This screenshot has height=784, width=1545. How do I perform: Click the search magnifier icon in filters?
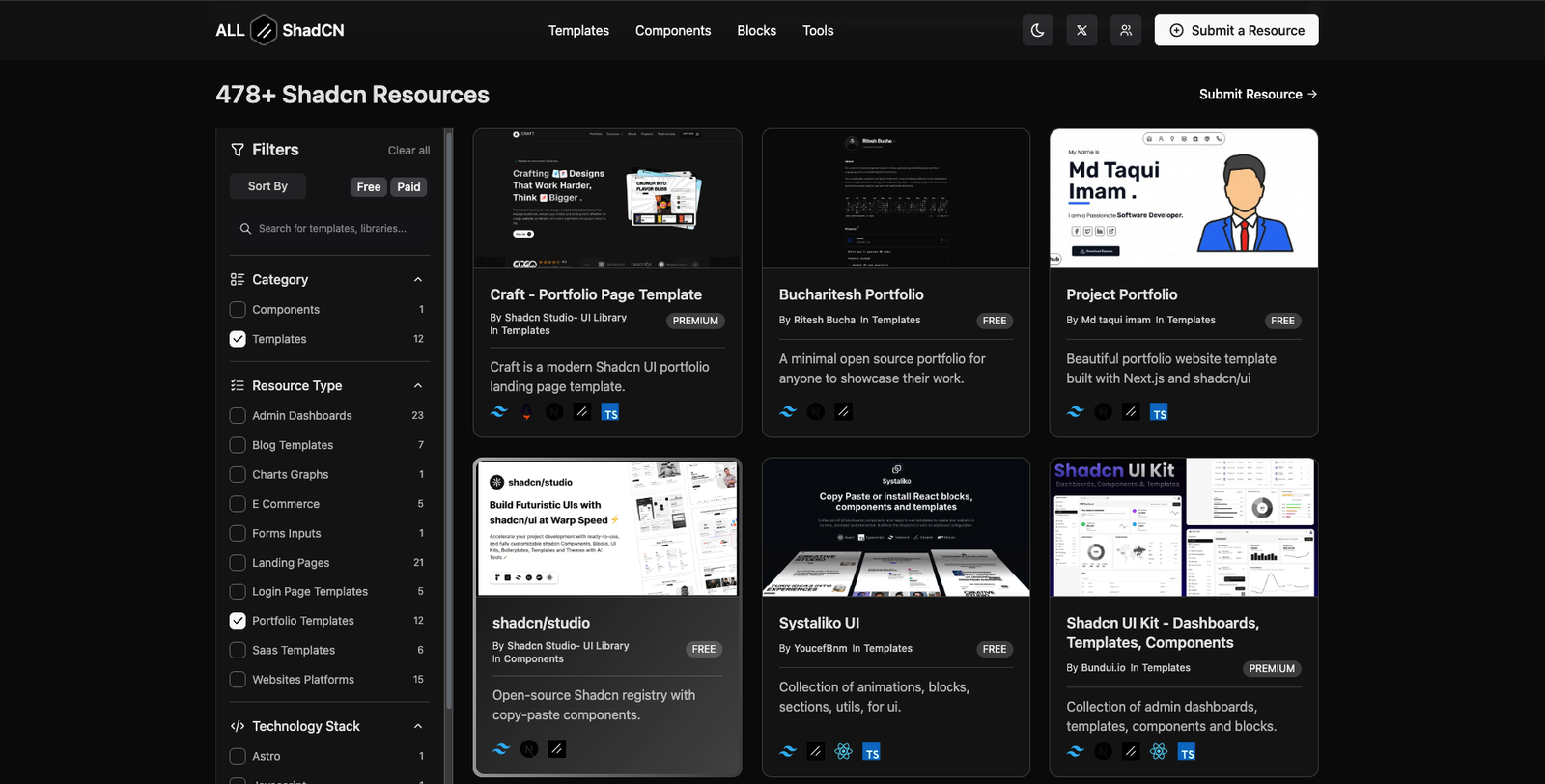click(x=245, y=229)
